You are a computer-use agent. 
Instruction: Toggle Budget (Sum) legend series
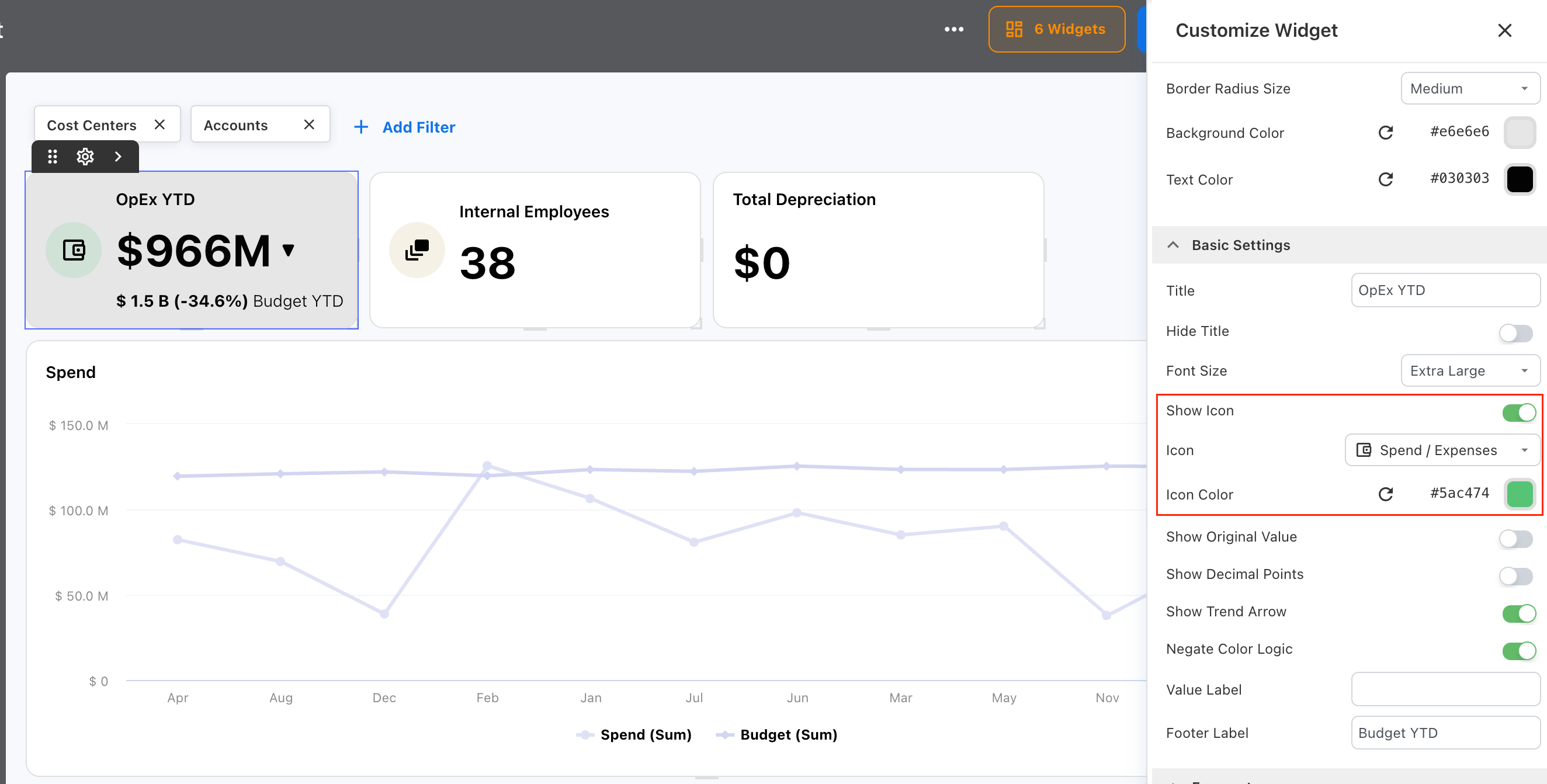776,734
